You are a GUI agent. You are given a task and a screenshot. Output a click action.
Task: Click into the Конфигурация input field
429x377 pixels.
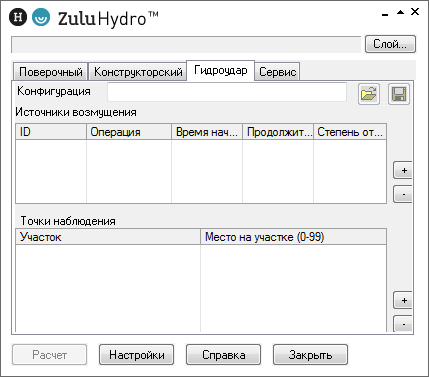click(227, 92)
